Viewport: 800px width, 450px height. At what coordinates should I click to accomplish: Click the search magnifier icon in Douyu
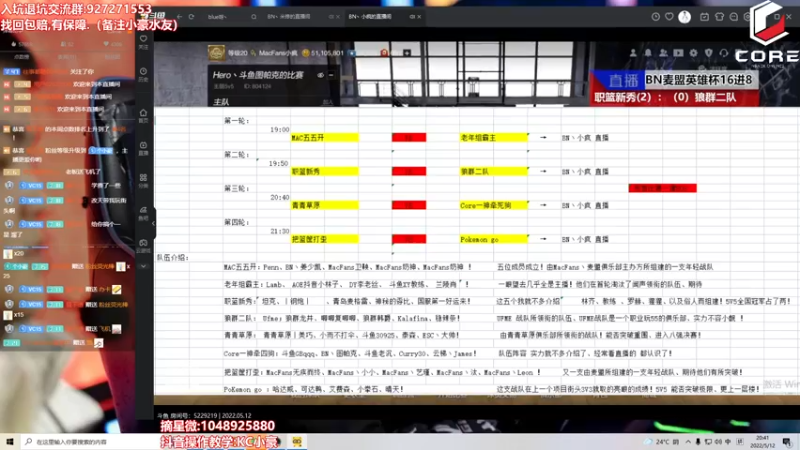[x=254, y=17]
